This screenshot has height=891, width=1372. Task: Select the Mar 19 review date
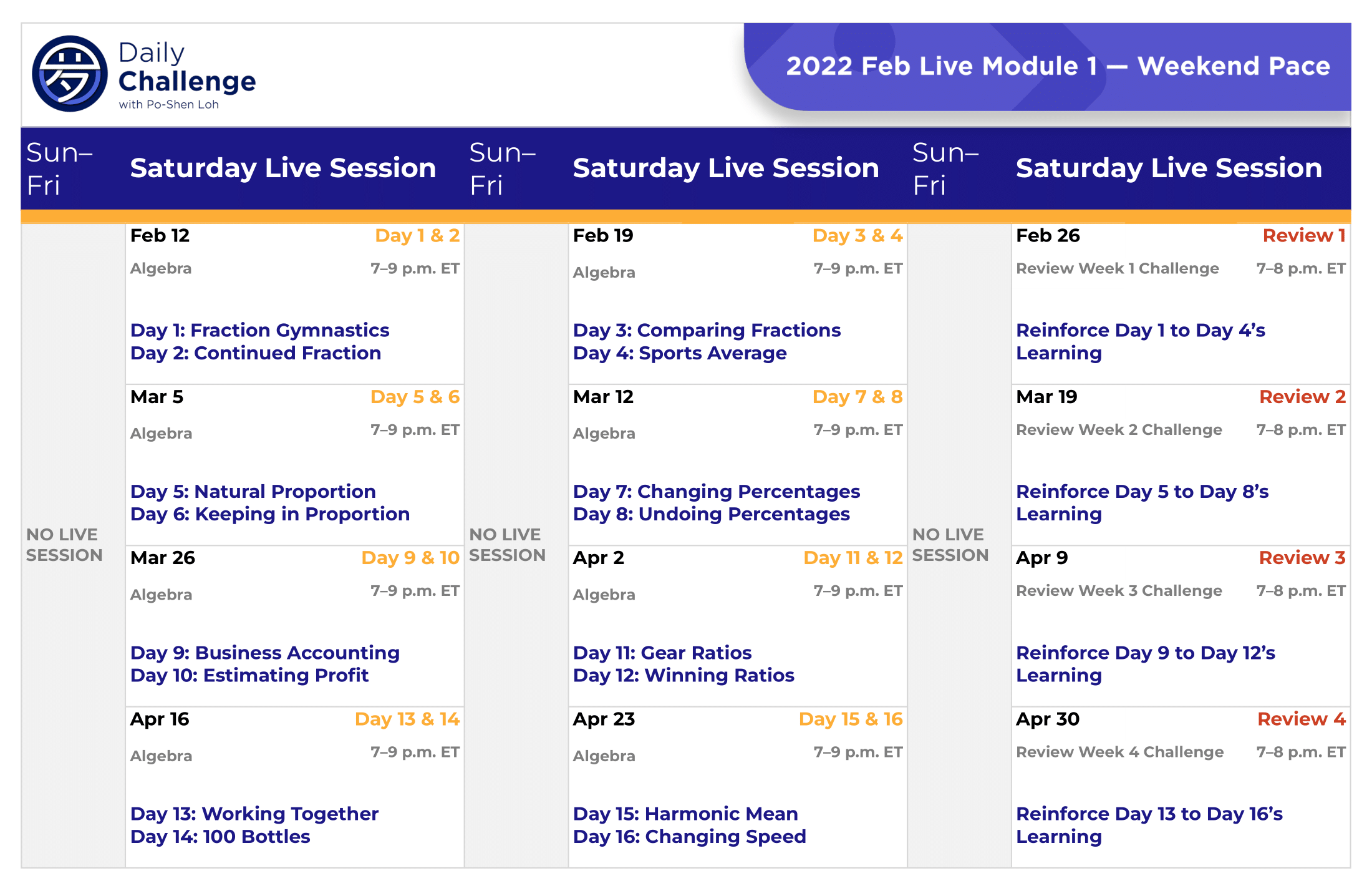(x=1046, y=397)
